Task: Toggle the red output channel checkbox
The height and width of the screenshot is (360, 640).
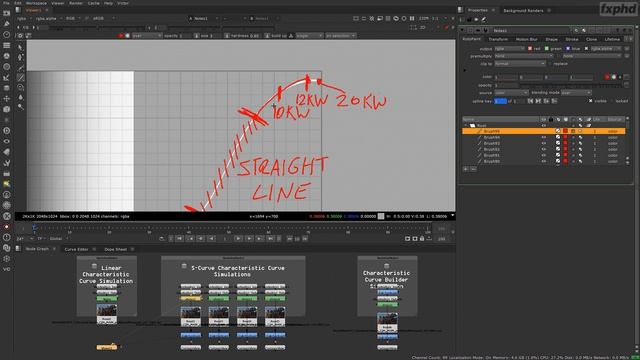Action: (x=530, y=49)
